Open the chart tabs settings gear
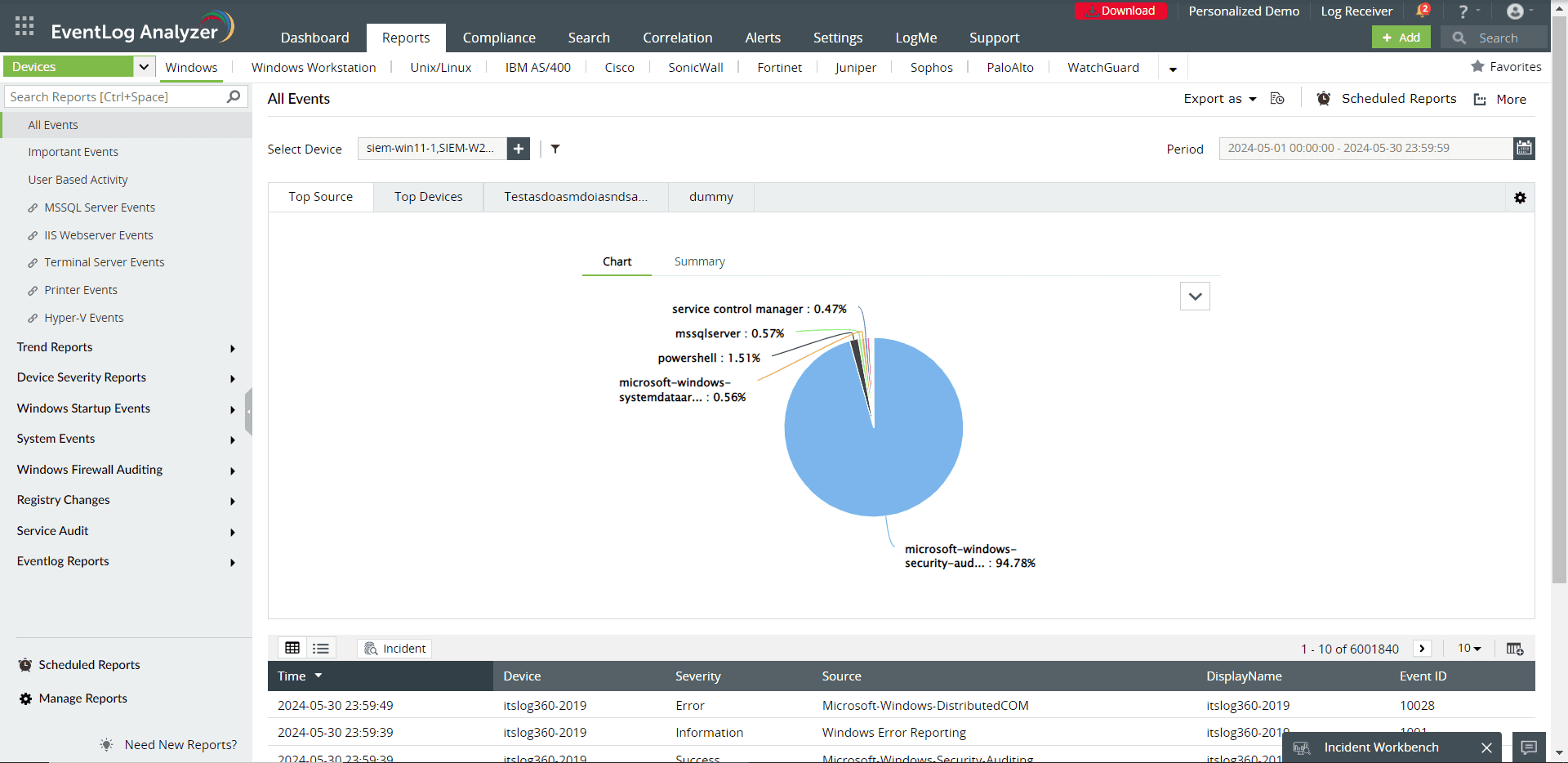 (1520, 198)
